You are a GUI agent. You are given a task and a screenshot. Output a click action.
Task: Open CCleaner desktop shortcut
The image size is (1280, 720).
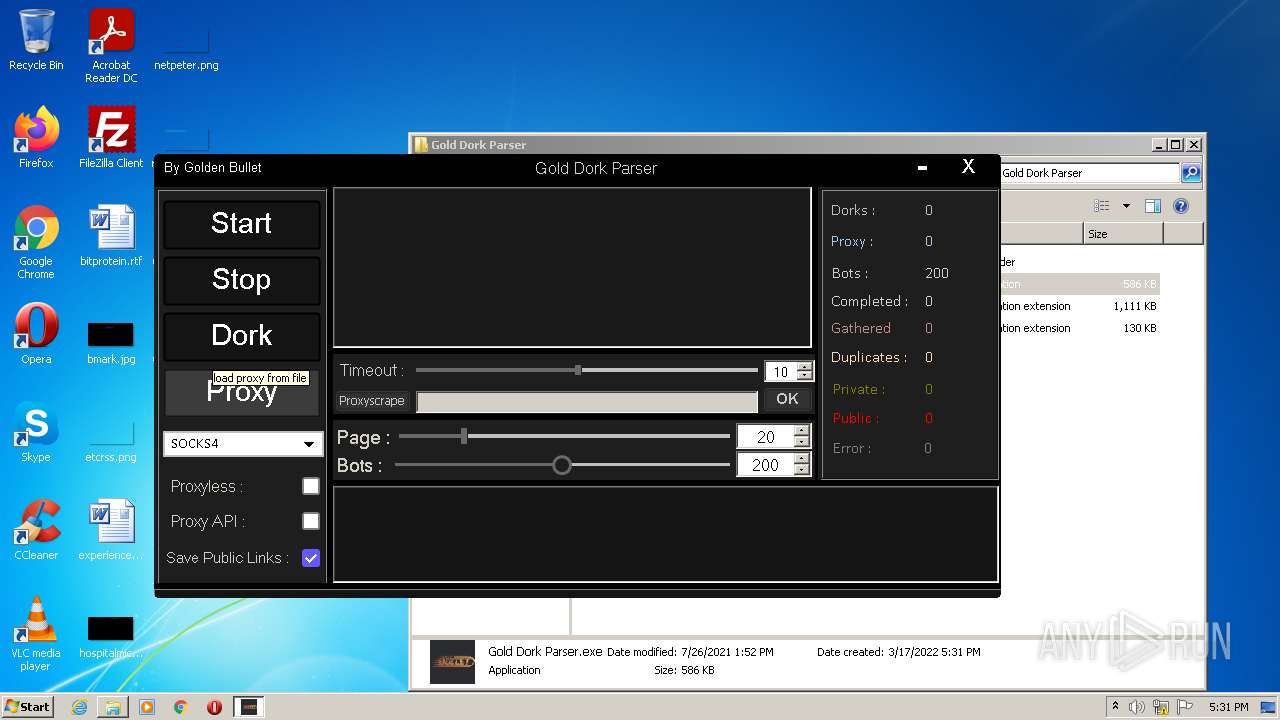pos(36,530)
